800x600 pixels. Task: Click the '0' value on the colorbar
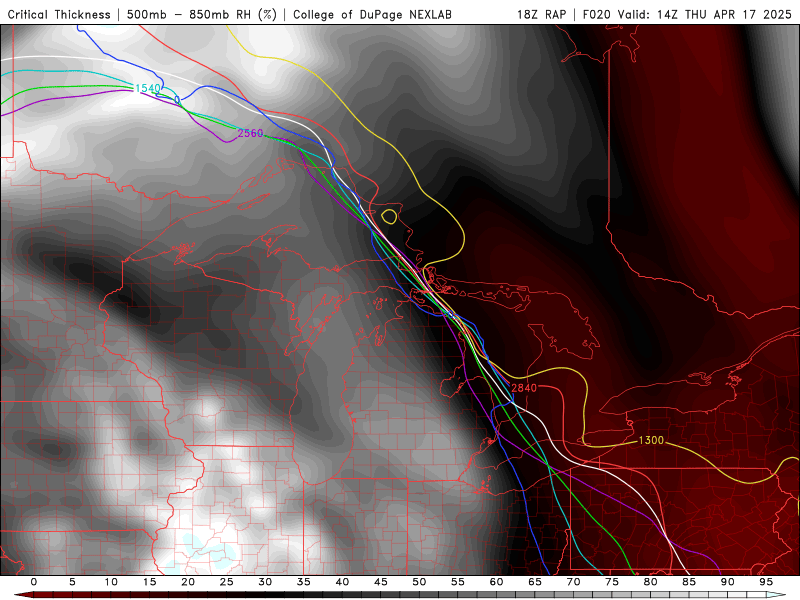[x=34, y=582]
